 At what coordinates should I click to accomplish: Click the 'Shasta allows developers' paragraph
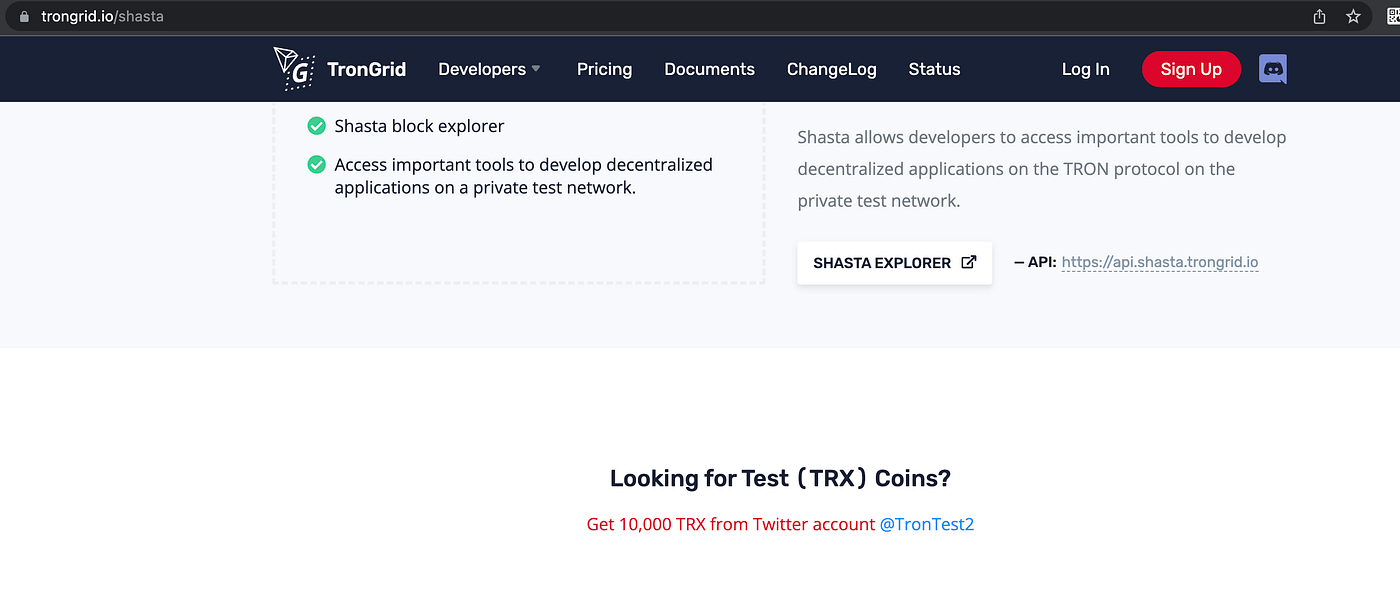(x=1042, y=169)
